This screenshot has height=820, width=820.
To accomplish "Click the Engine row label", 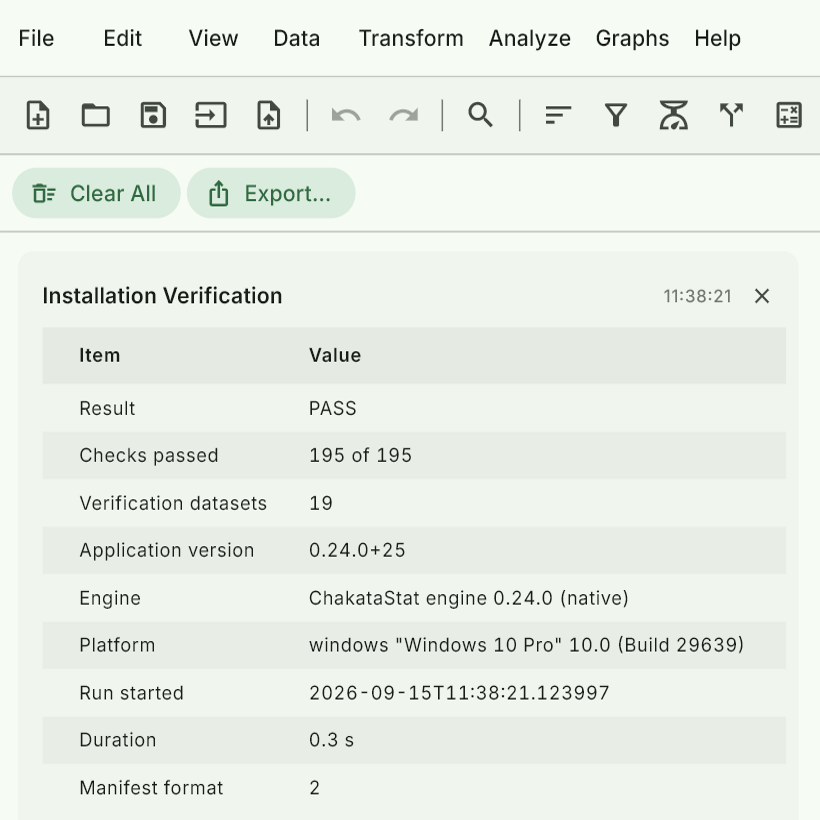I will [110, 598].
